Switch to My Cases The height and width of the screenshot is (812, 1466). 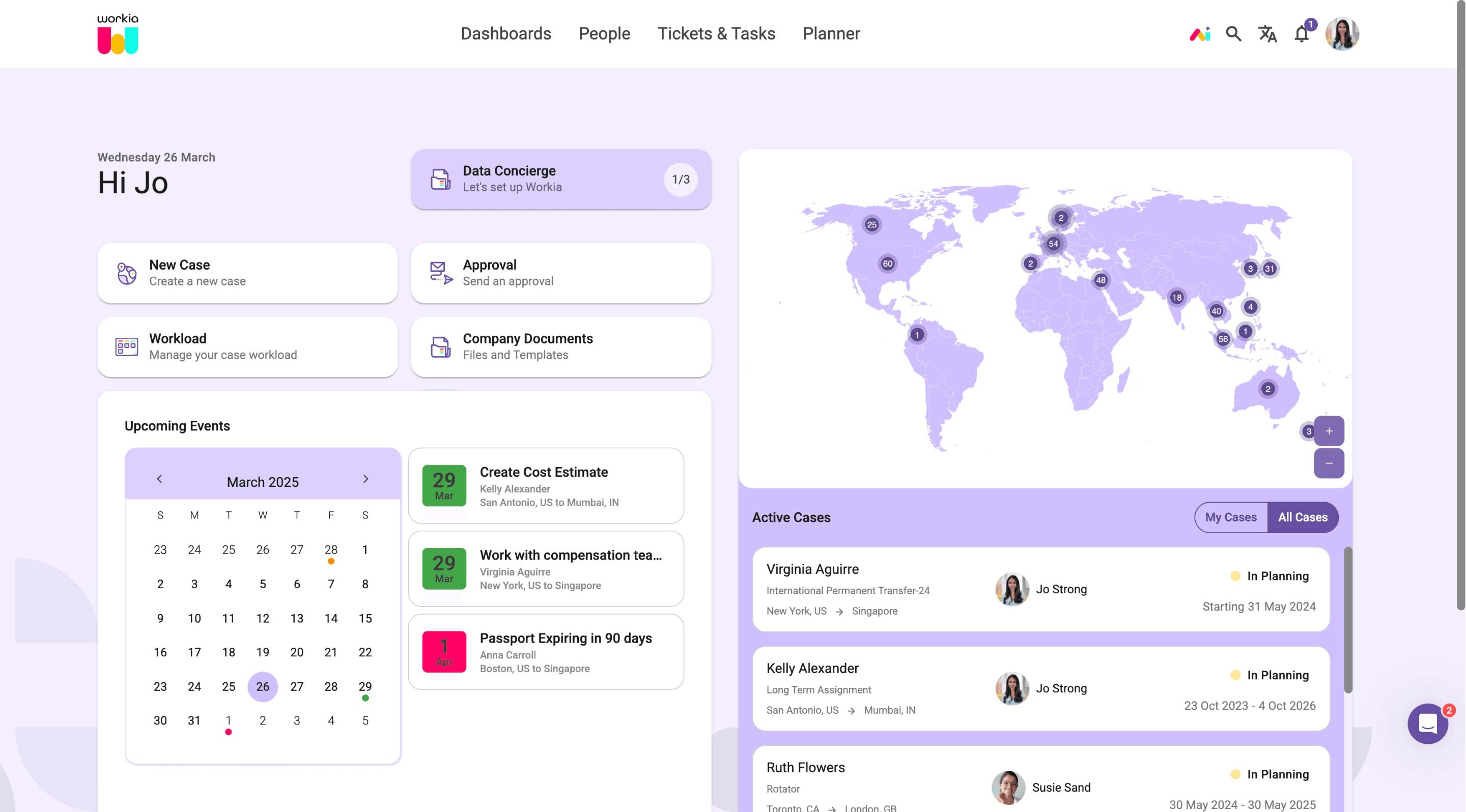point(1230,517)
